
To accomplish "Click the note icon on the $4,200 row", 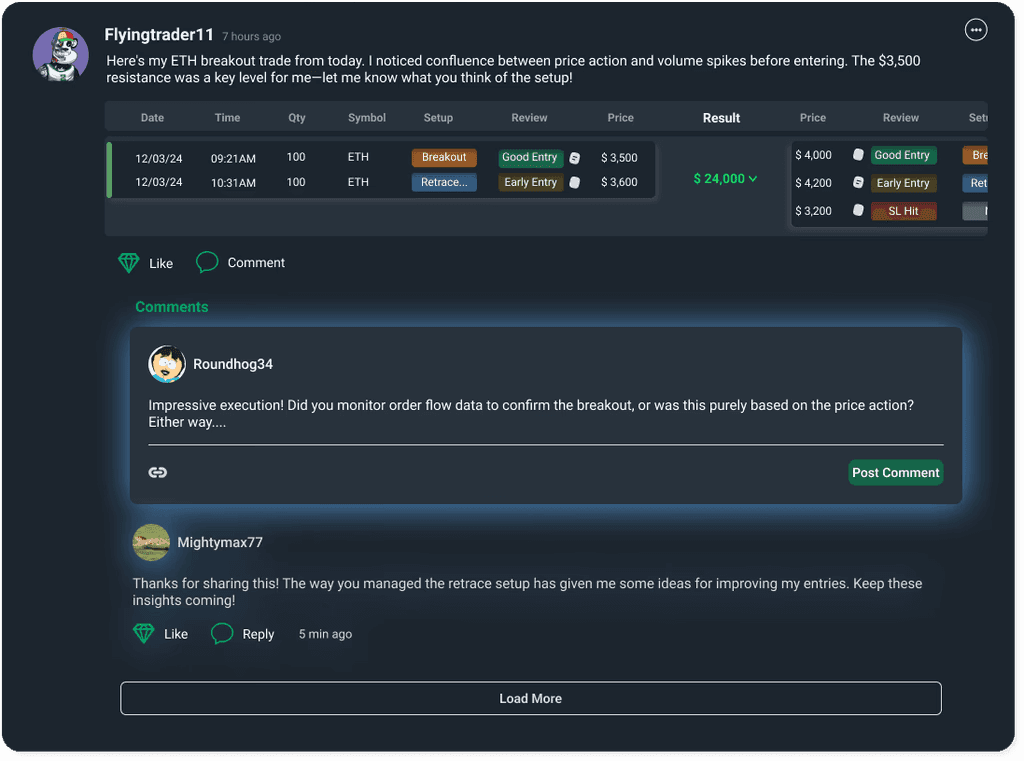I will [x=858, y=182].
